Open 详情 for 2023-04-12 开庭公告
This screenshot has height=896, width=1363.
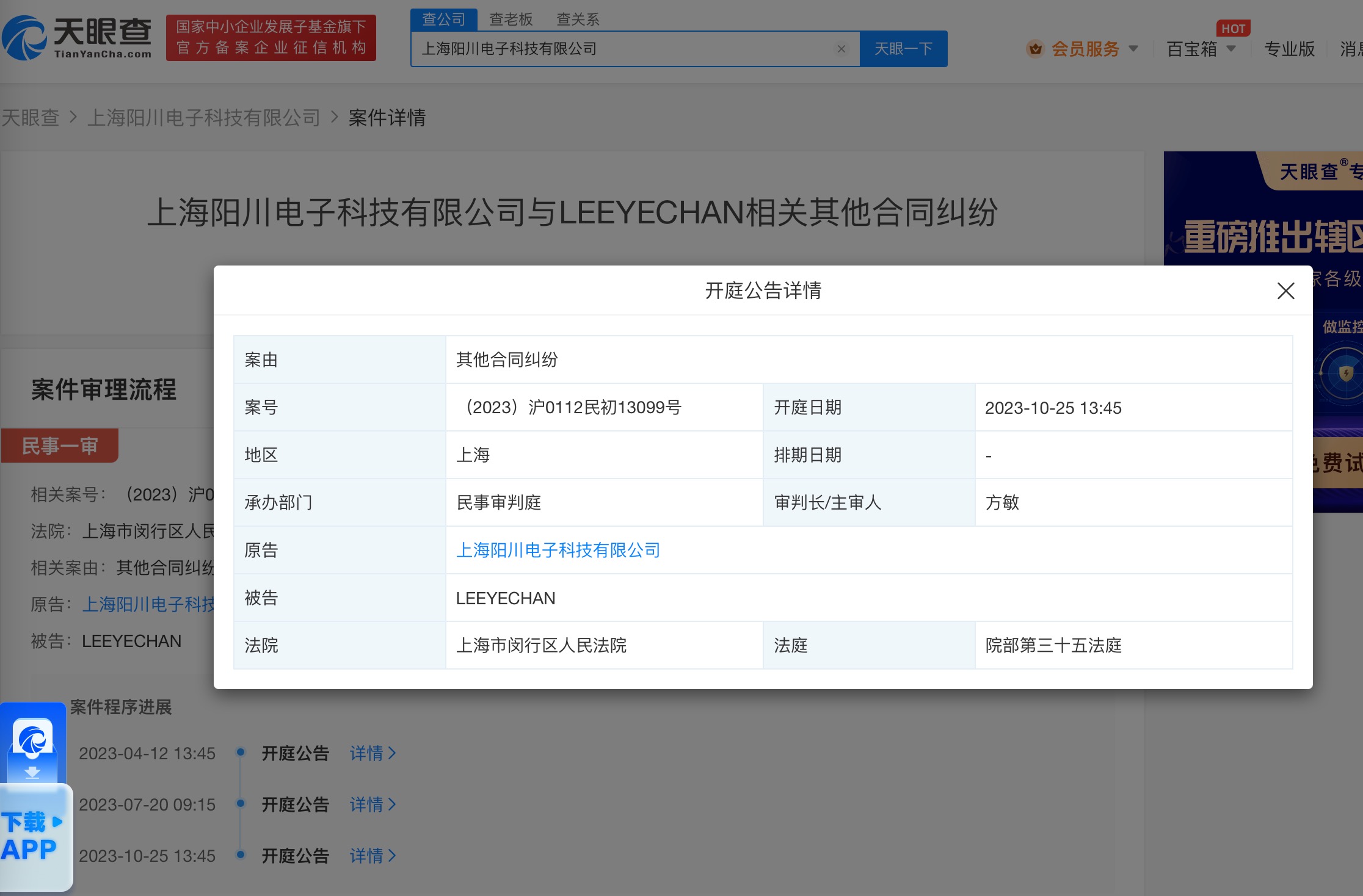click(373, 753)
